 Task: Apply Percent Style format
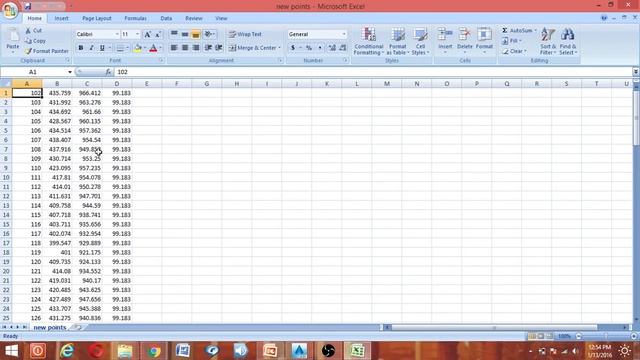[x=309, y=48]
